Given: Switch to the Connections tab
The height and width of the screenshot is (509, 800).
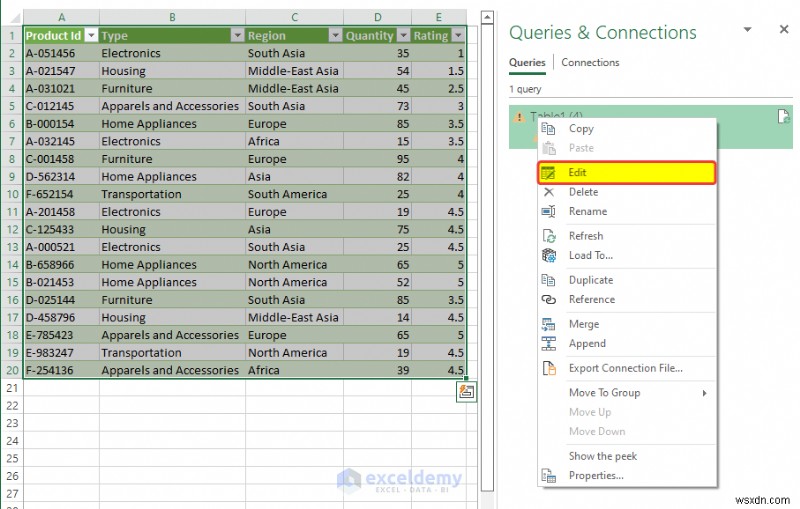Looking at the screenshot, I should [590, 63].
